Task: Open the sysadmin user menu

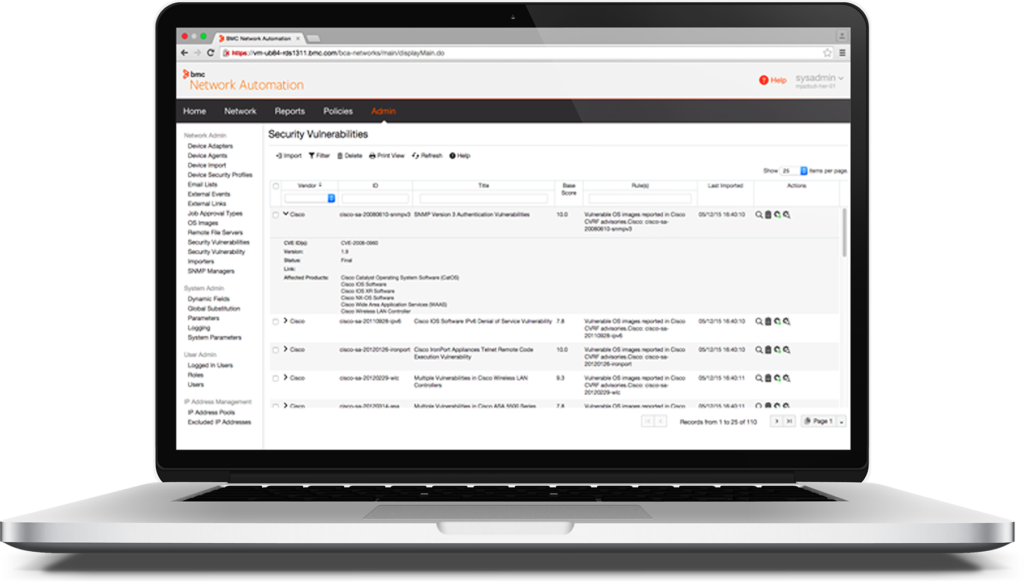Action: pos(820,78)
